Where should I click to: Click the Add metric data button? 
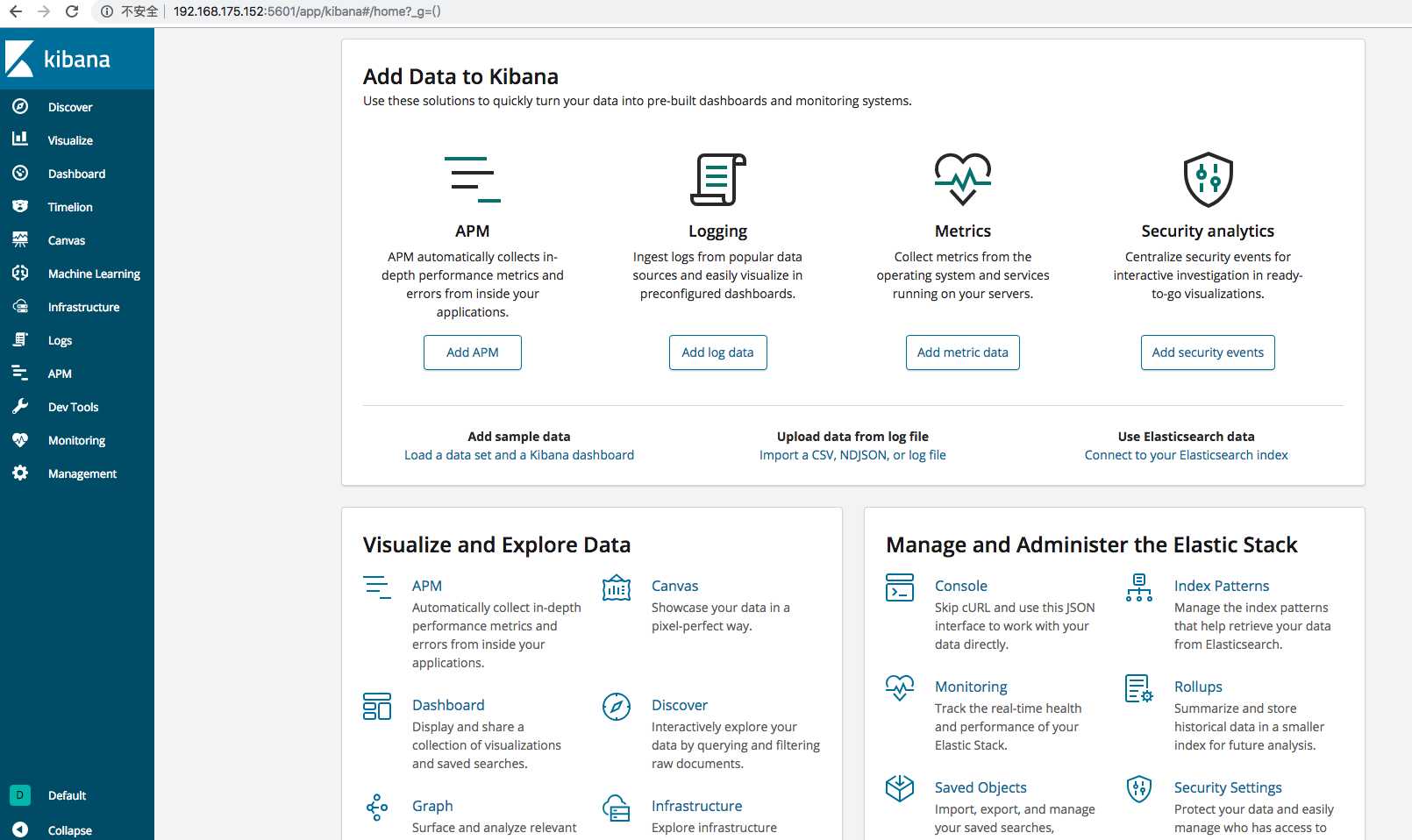click(963, 352)
